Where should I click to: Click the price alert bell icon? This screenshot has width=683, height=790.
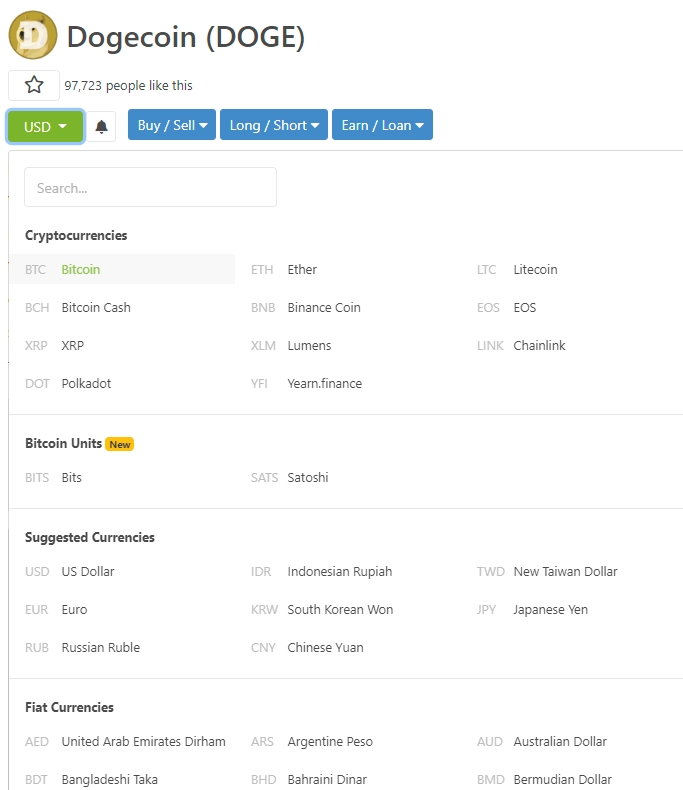[102, 126]
